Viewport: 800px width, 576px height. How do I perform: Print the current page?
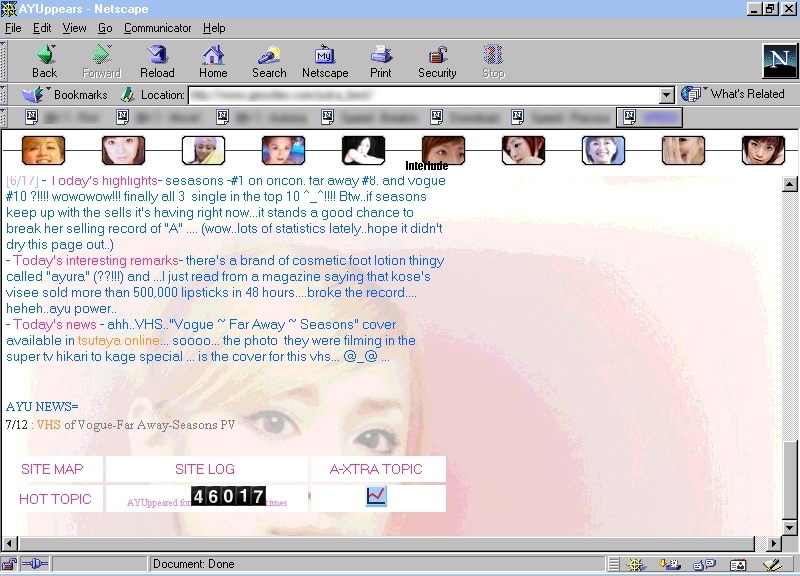tap(381, 61)
